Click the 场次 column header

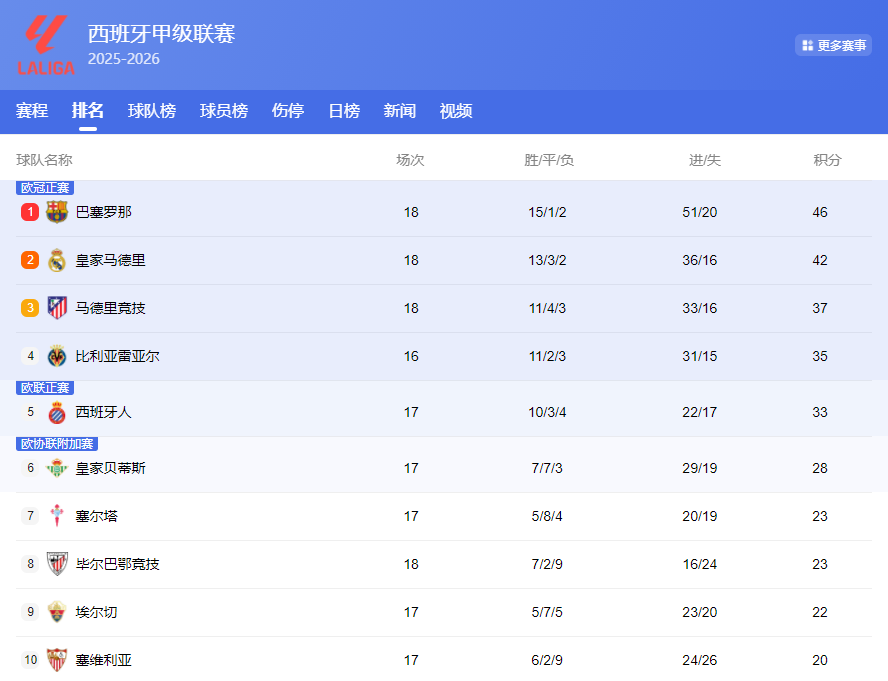(411, 160)
